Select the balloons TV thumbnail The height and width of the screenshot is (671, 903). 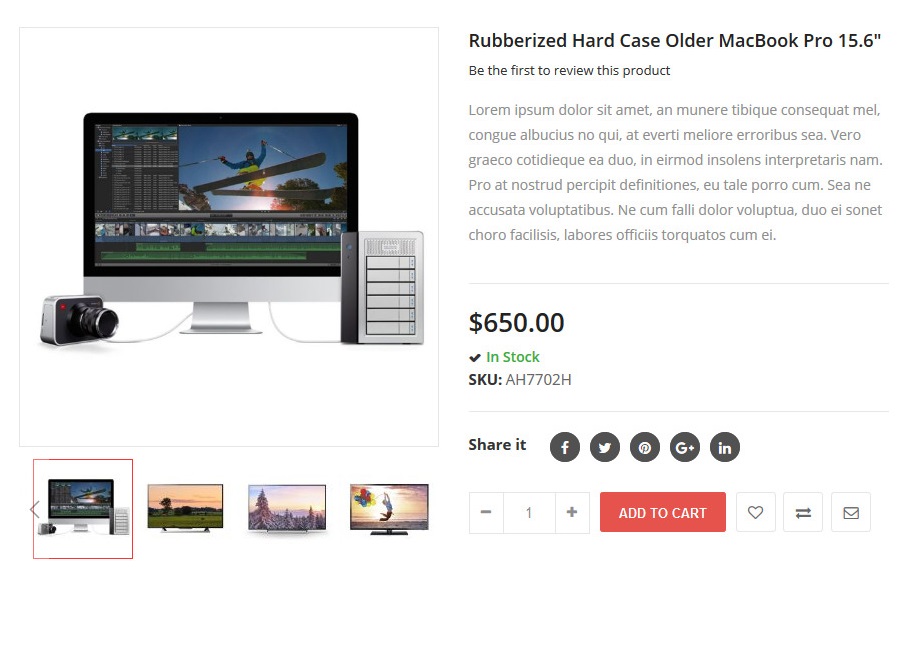(x=389, y=508)
